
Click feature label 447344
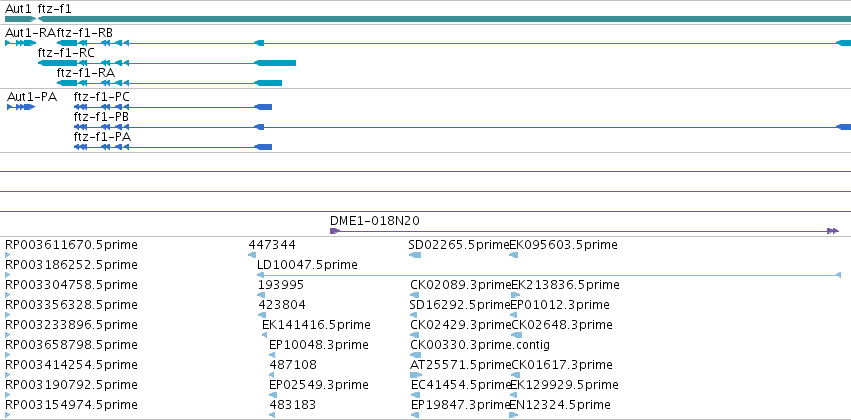pyautogui.click(x=272, y=245)
